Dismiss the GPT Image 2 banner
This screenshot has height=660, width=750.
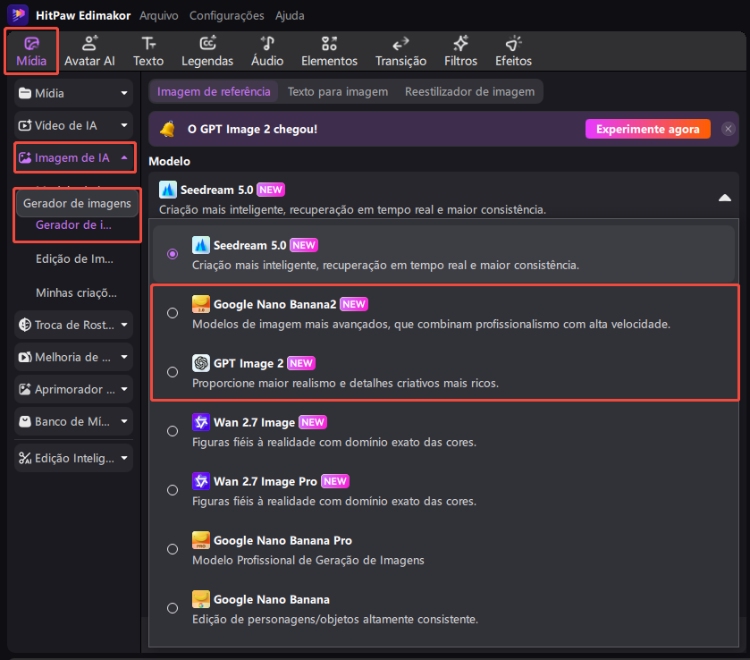coord(728,129)
